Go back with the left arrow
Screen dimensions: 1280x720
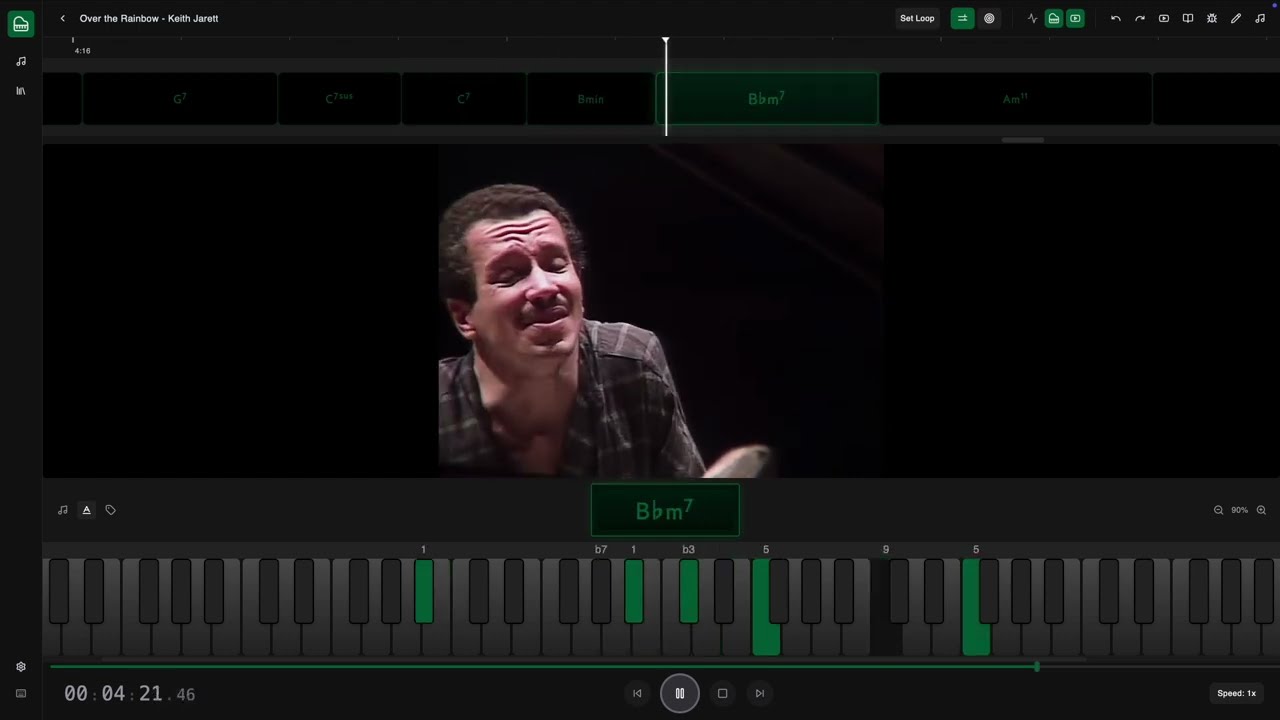62,18
